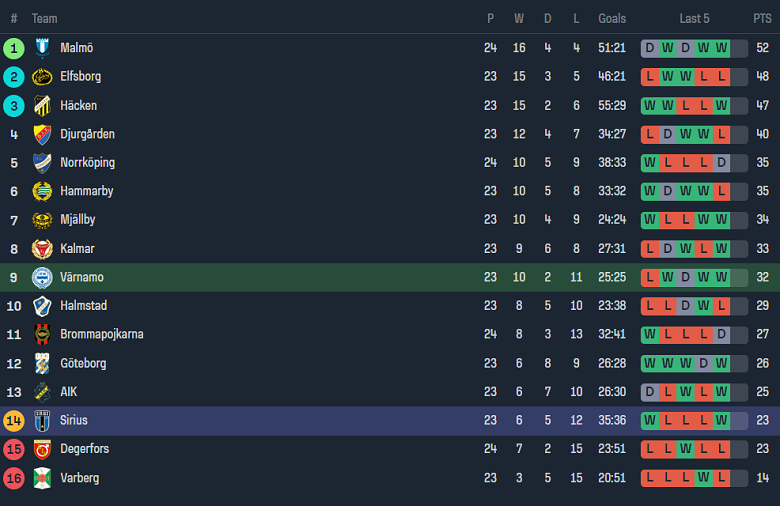The height and width of the screenshot is (506, 780).
Task: Click the Last 5 column header
Action: click(x=694, y=19)
